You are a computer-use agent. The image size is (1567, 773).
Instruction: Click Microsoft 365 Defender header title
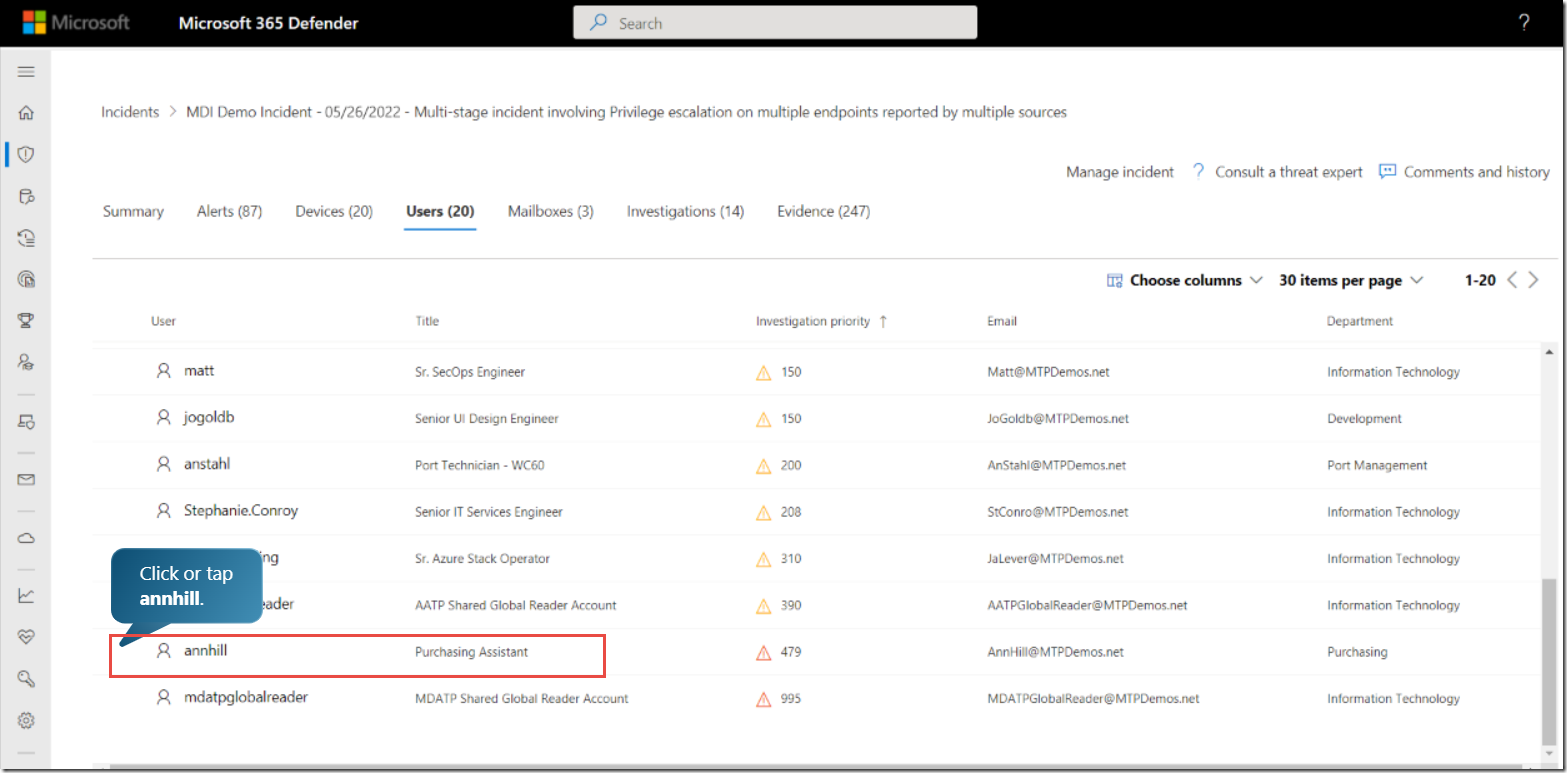point(268,23)
